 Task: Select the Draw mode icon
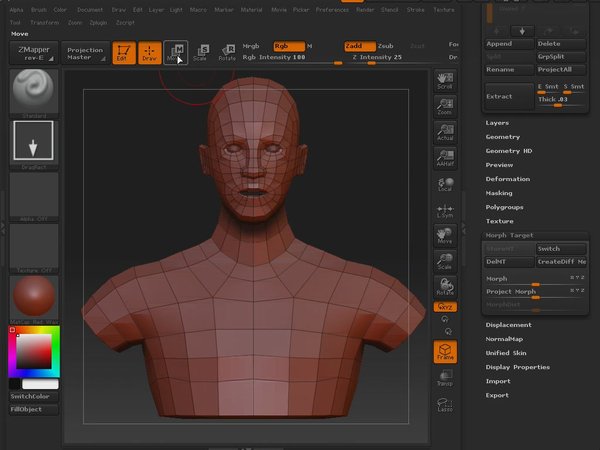coord(150,53)
